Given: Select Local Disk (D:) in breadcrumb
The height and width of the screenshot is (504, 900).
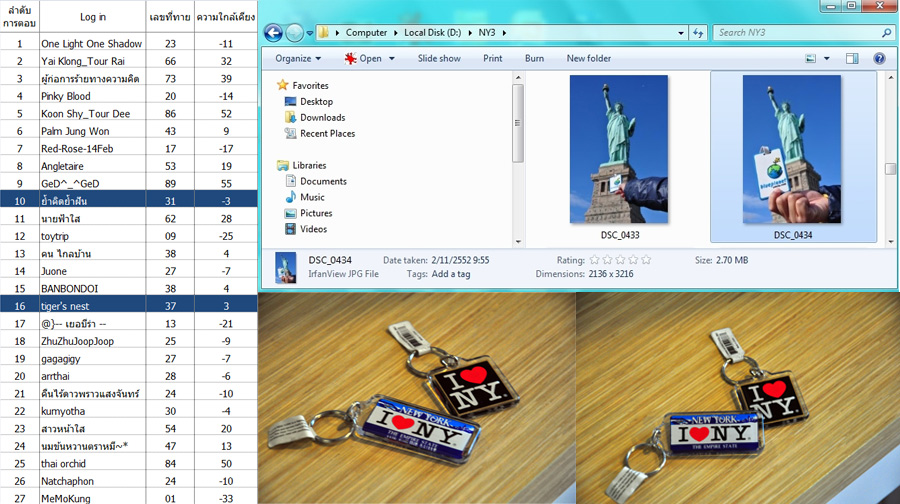Looking at the screenshot, I should click(432, 33).
